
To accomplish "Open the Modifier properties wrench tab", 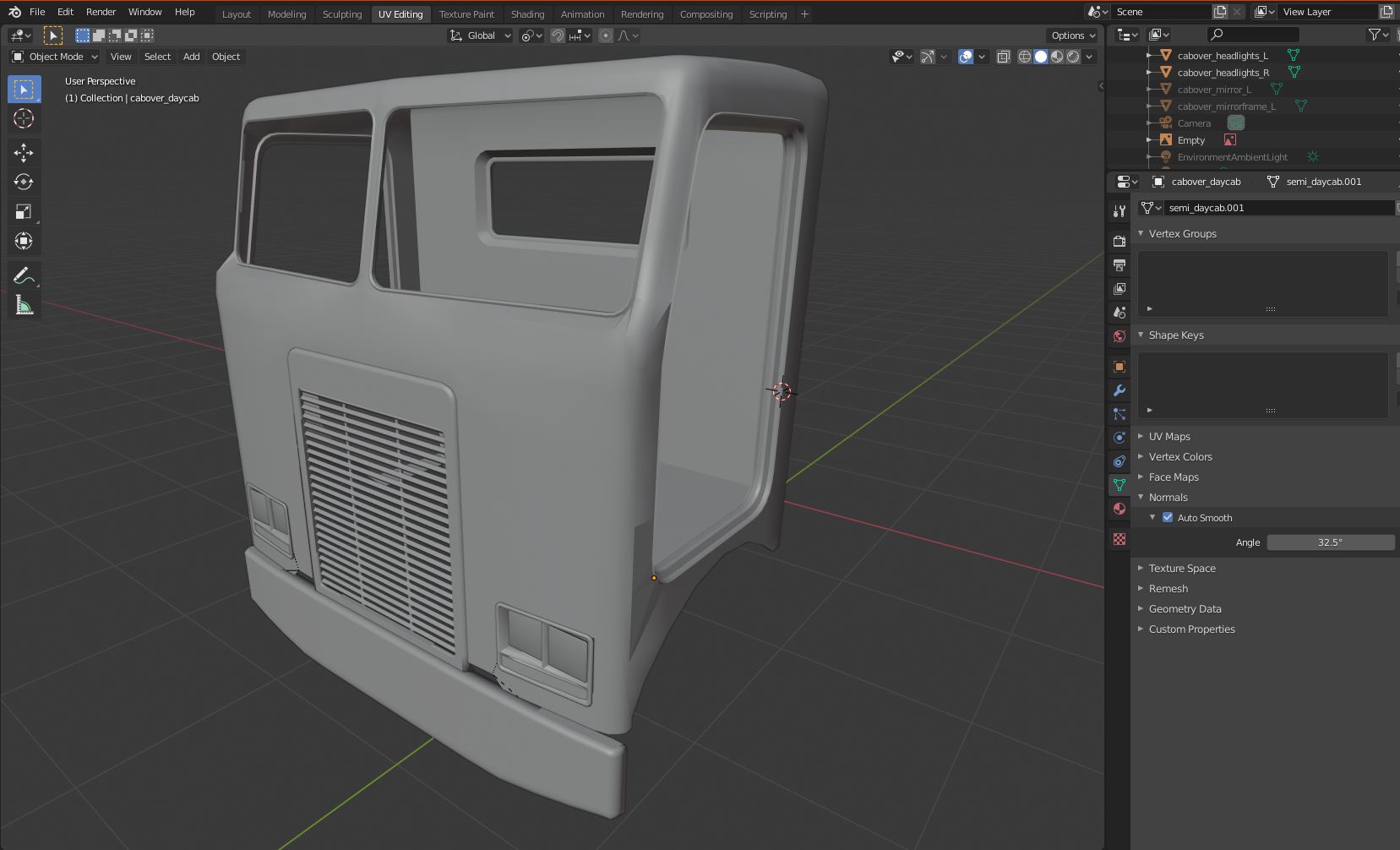I will tap(1119, 390).
